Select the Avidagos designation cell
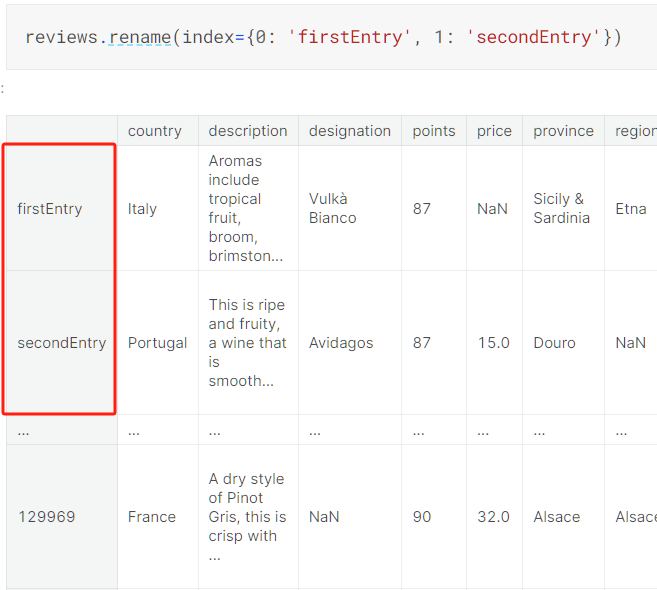 [341, 343]
